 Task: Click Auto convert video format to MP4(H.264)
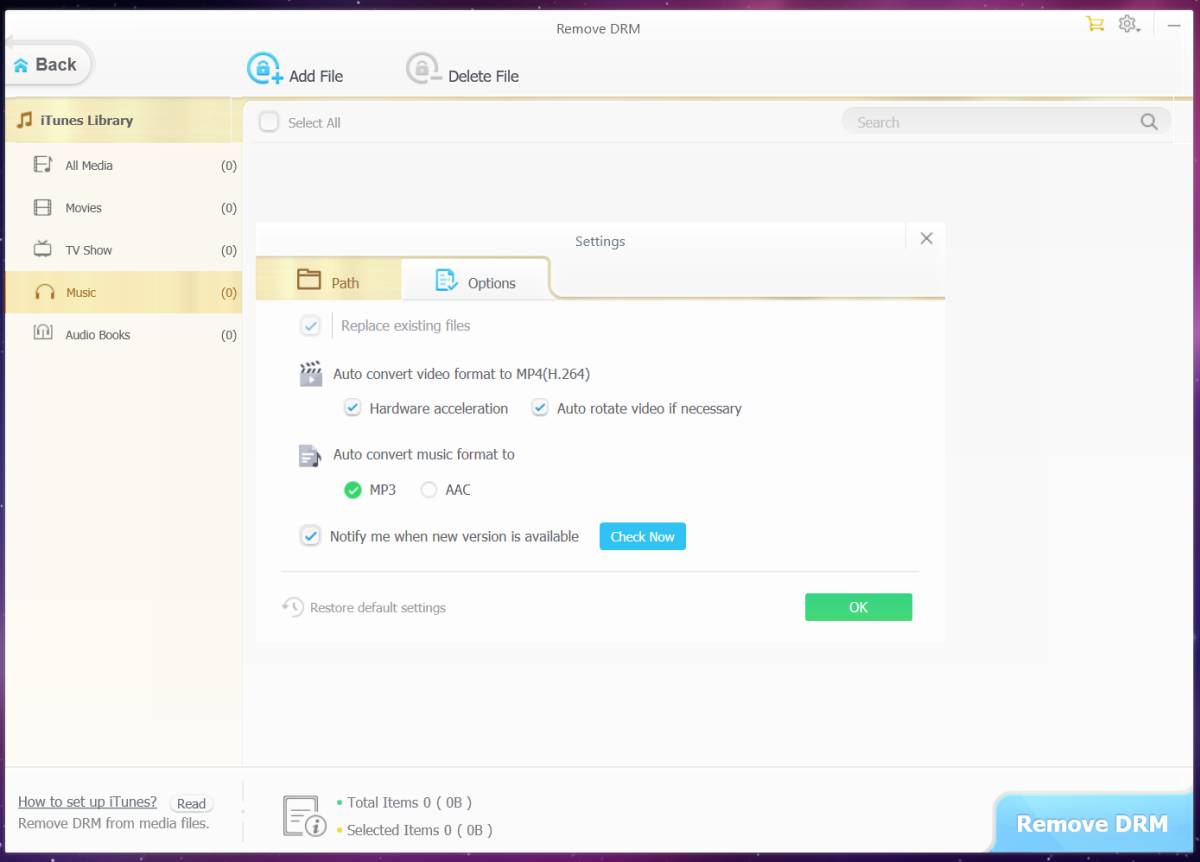tap(461, 374)
